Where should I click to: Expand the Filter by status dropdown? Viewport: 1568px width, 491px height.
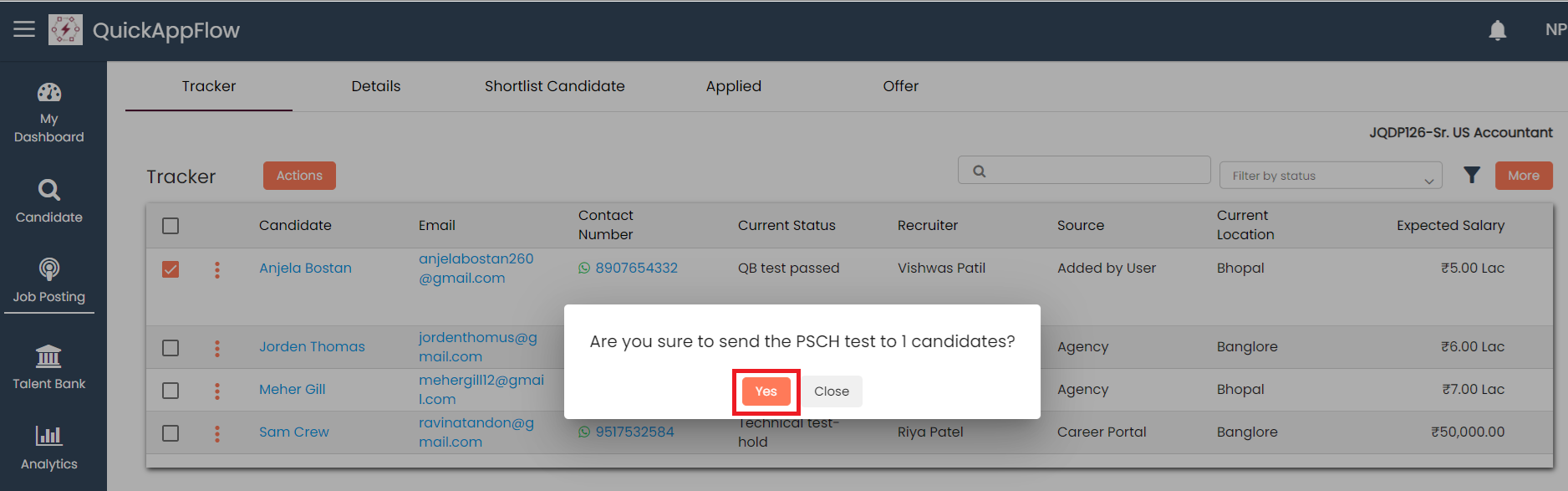pos(1330,176)
